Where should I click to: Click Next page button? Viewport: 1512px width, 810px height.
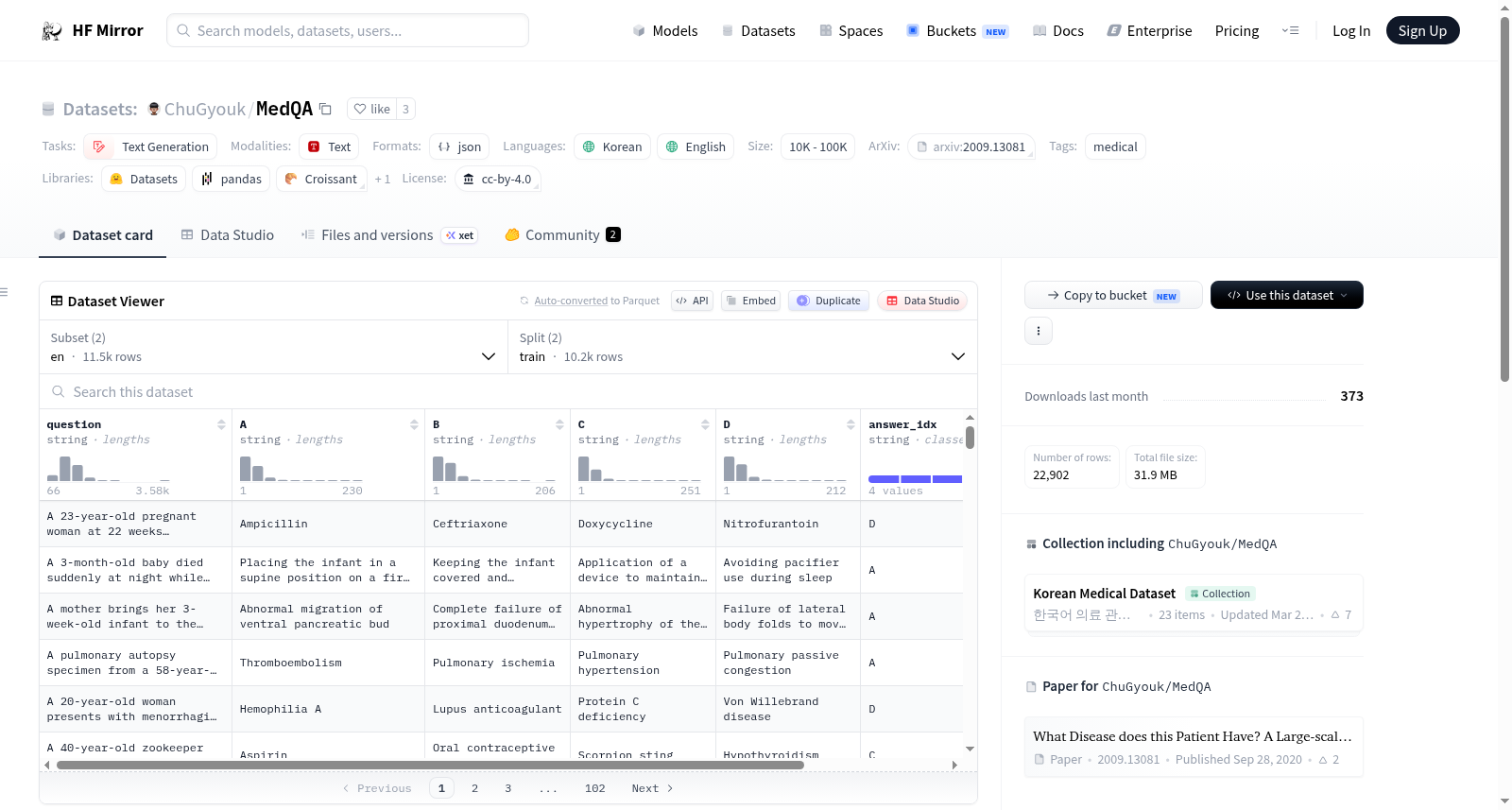(652, 788)
